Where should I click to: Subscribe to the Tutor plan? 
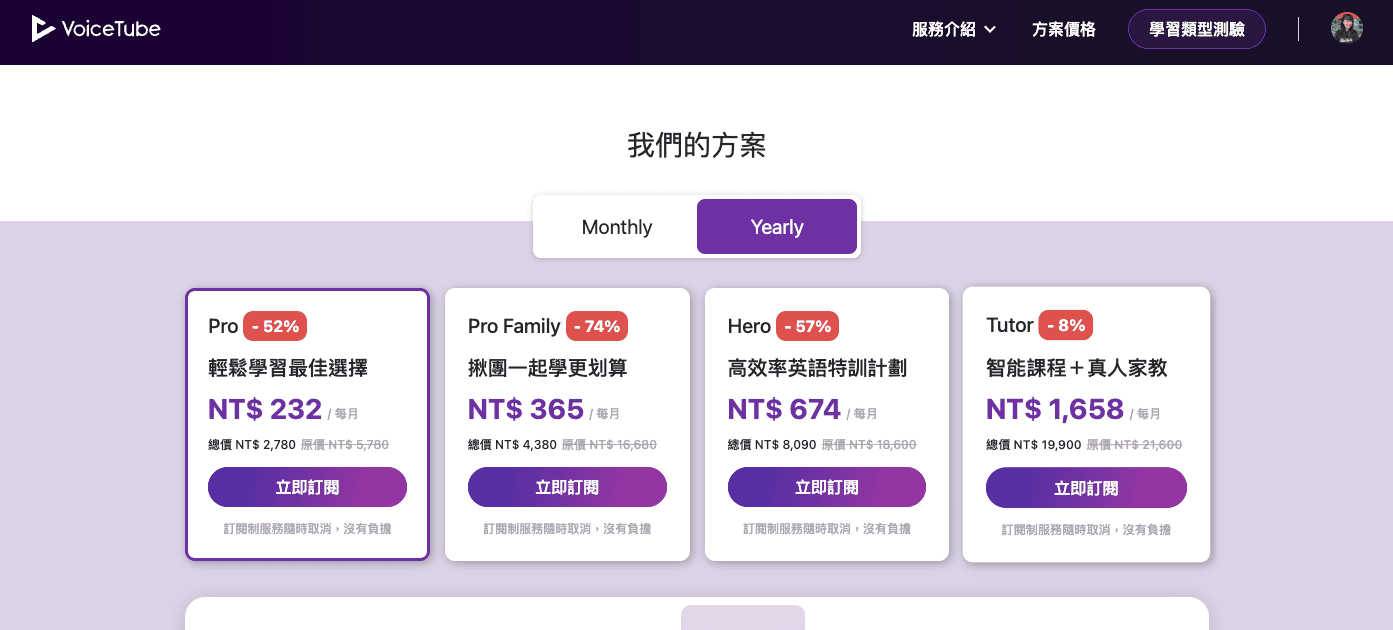click(1086, 488)
